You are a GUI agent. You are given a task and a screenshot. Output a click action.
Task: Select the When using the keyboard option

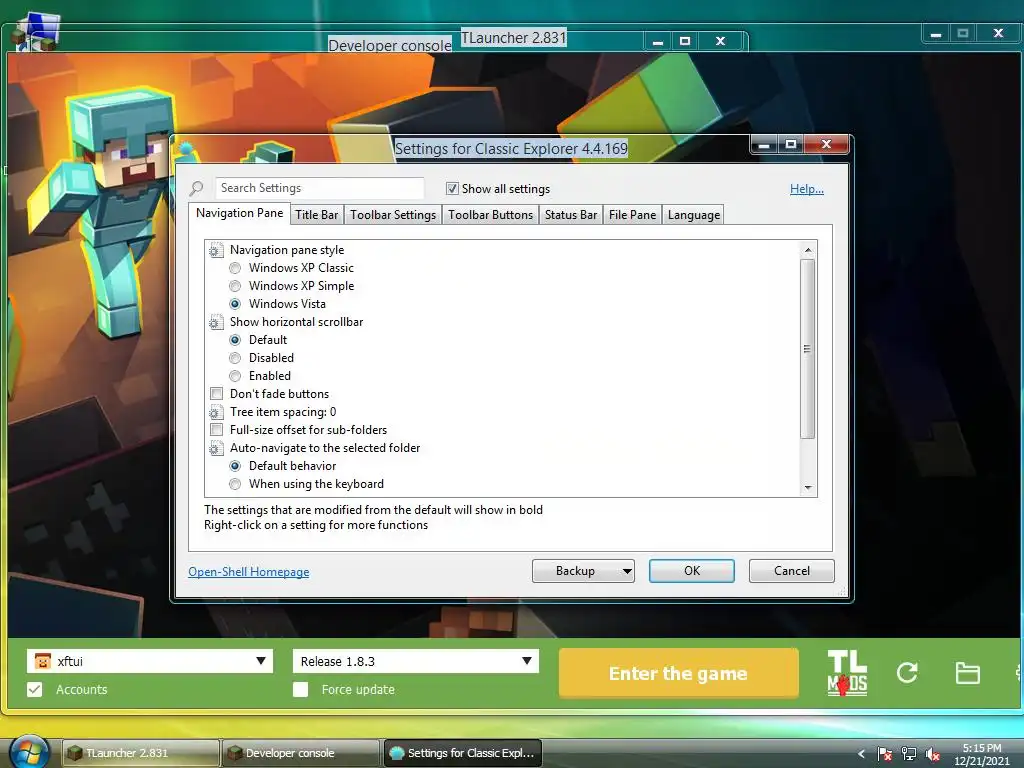click(235, 484)
